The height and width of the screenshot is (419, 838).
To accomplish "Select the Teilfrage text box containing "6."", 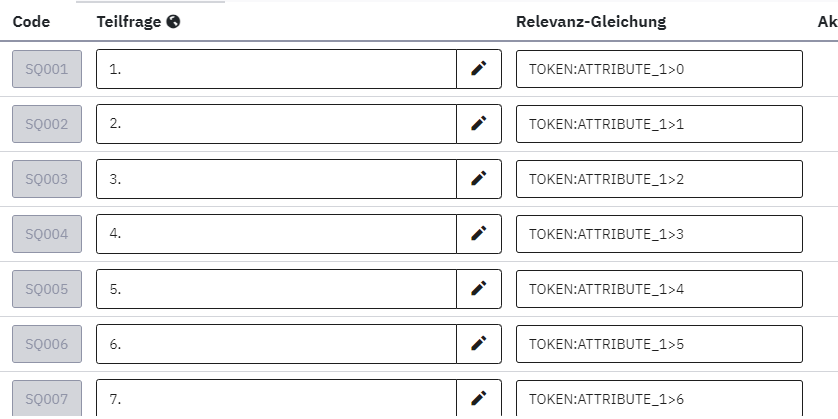I will click(277, 344).
